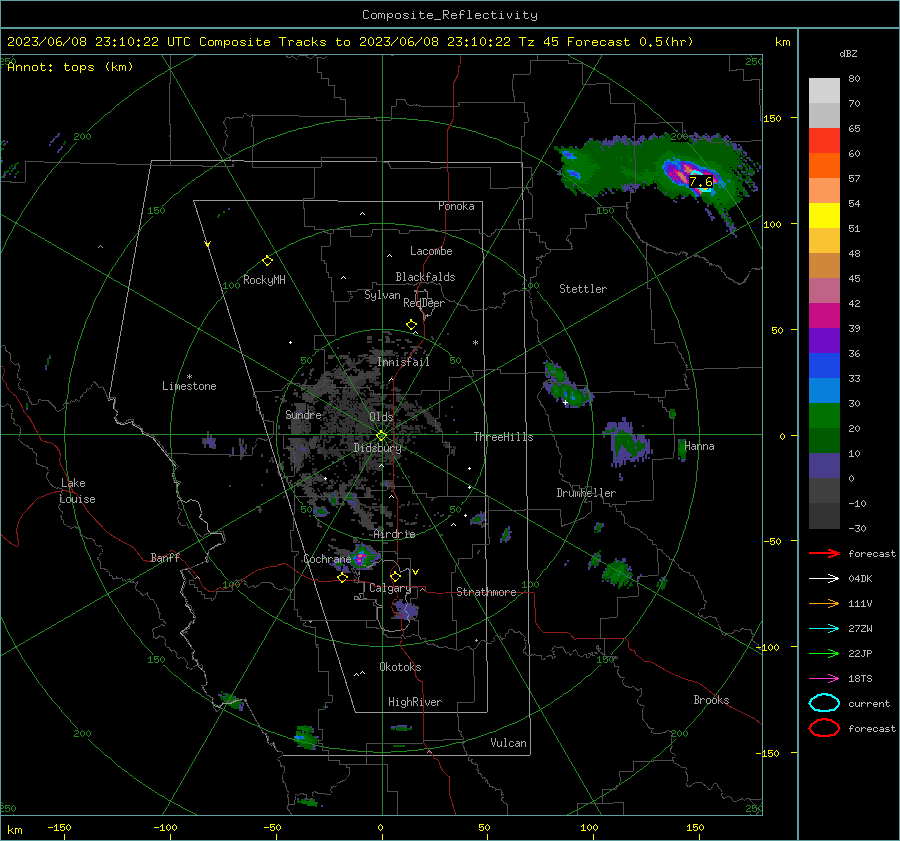Click the orange 60–57 dBZ color swatch
Image resolution: width=900 pixels, height=841 pixels.
[x=824, y=166]
